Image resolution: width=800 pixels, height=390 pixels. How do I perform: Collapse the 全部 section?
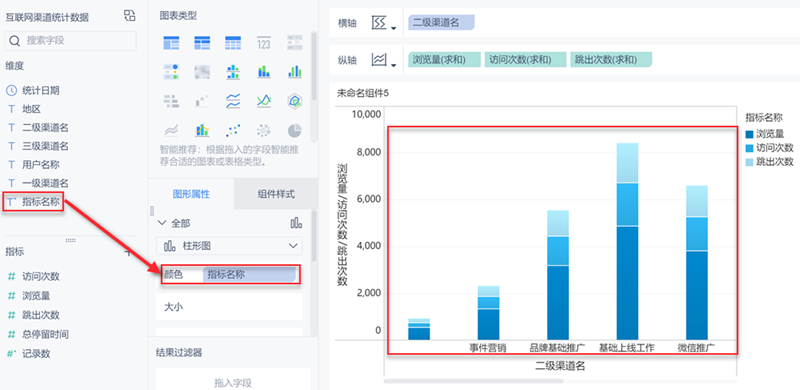162,223
